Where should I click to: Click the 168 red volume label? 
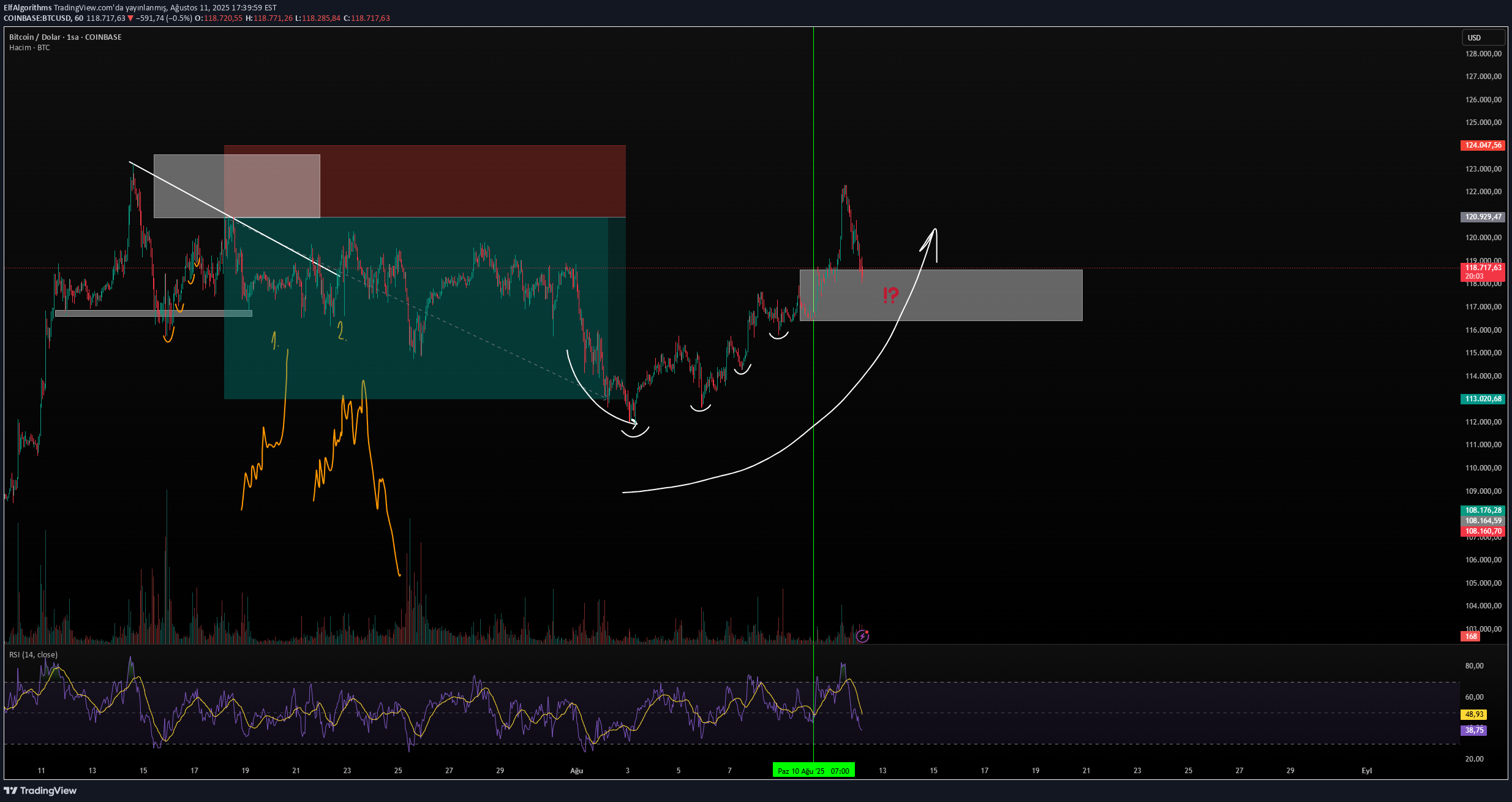tap(1470, 637)
